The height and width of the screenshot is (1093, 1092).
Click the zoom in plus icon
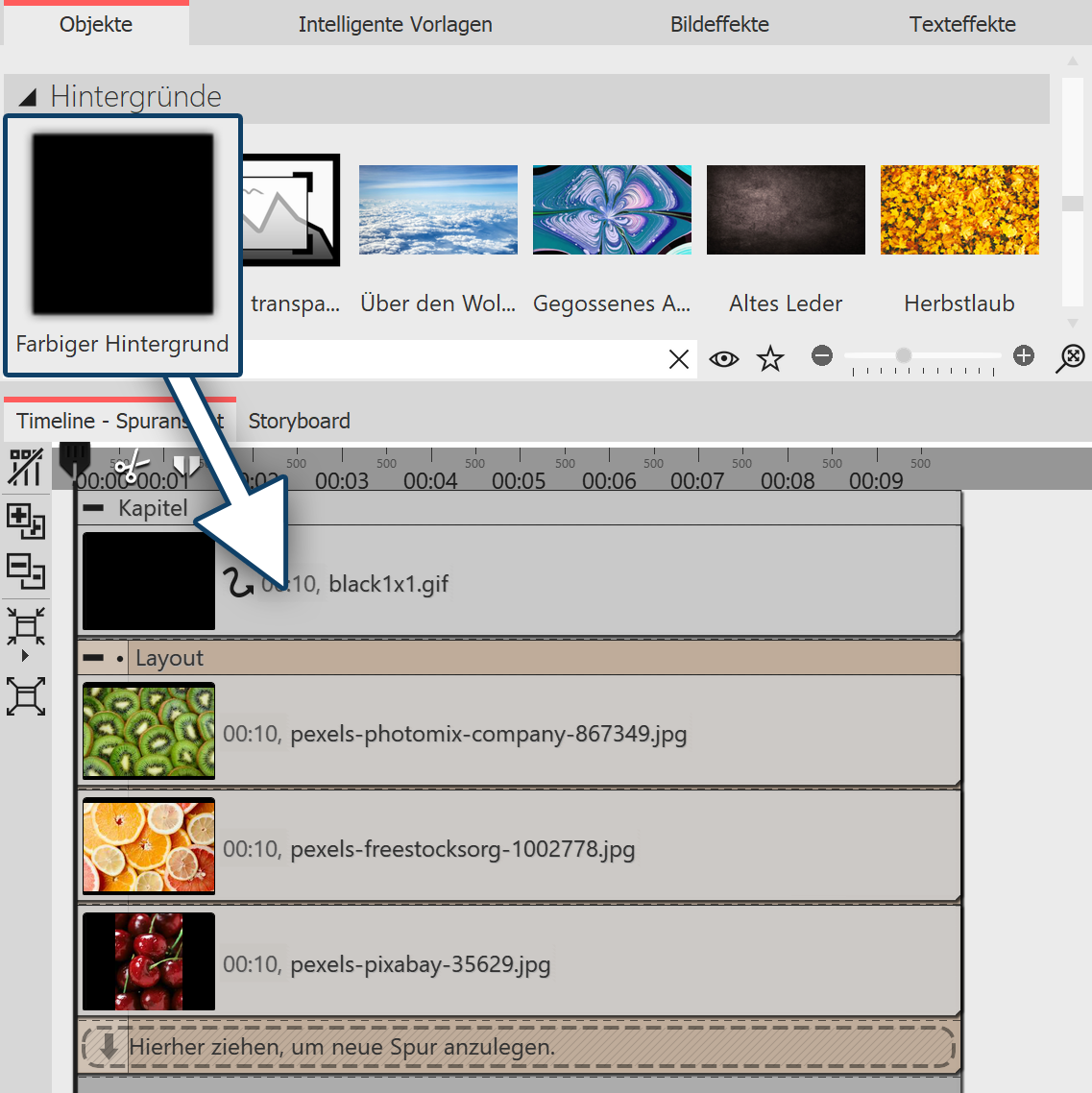click(x=1023, y=355)
